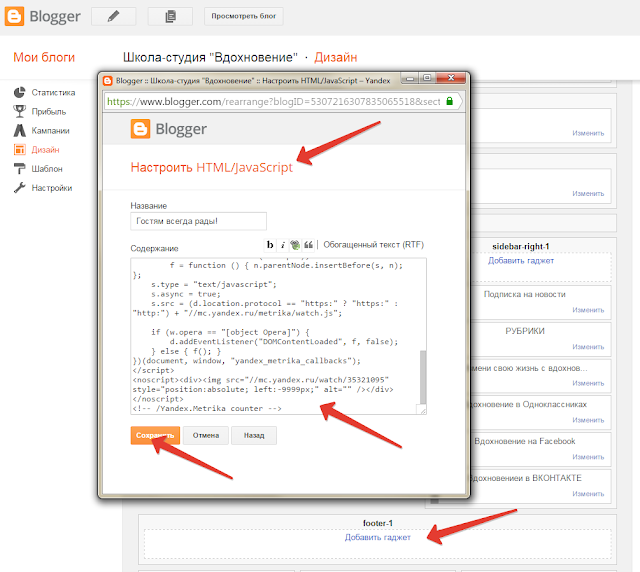Viewport: 640px width, 572px height.
Task: Click Изменить under РУБРИКИ gadget
Action: [x=588, y=347]
